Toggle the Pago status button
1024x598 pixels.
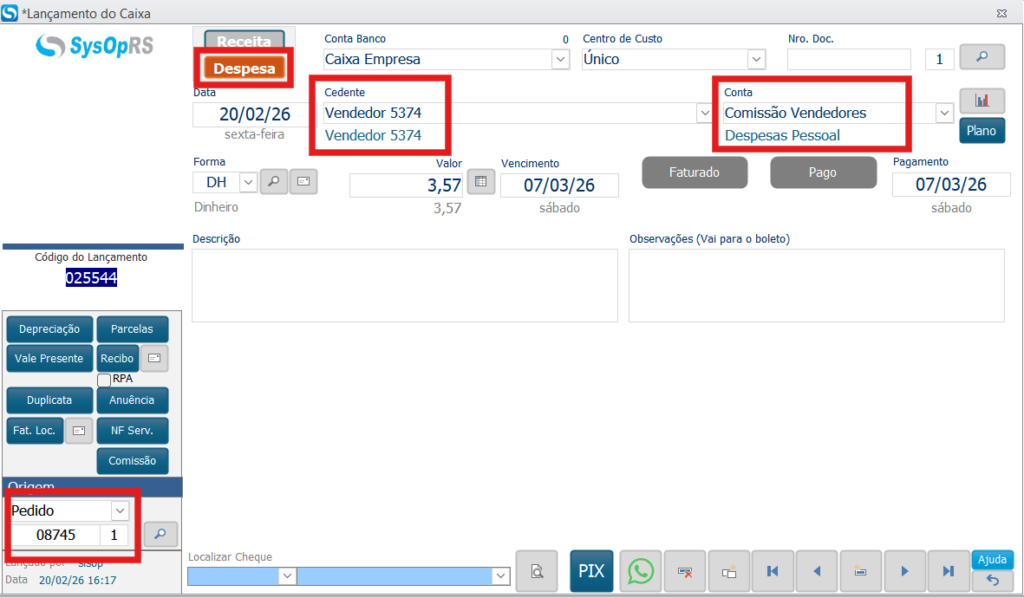point(823,172)
